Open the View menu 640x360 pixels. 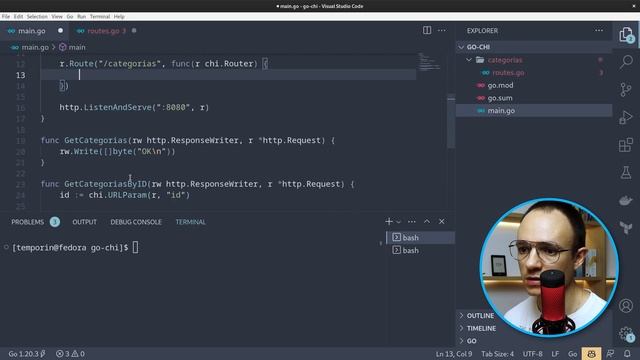click(57, 17)
